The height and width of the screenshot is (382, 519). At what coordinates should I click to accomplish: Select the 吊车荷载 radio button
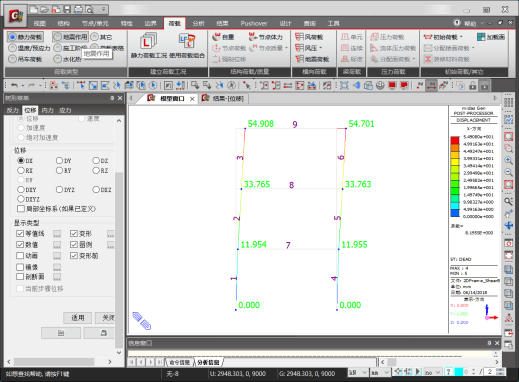point(25,59)
